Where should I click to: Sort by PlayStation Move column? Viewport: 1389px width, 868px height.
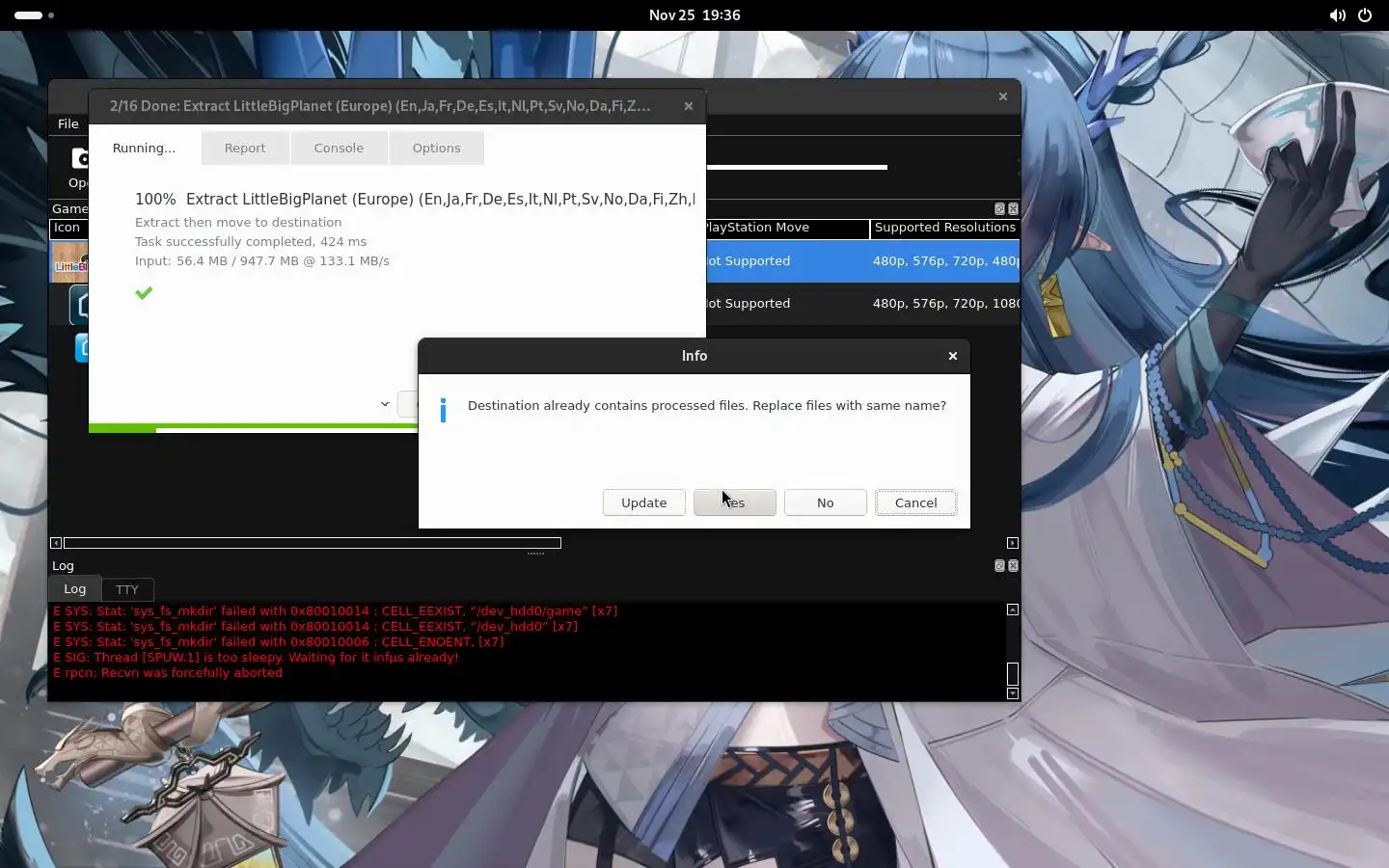pos(787,229)
